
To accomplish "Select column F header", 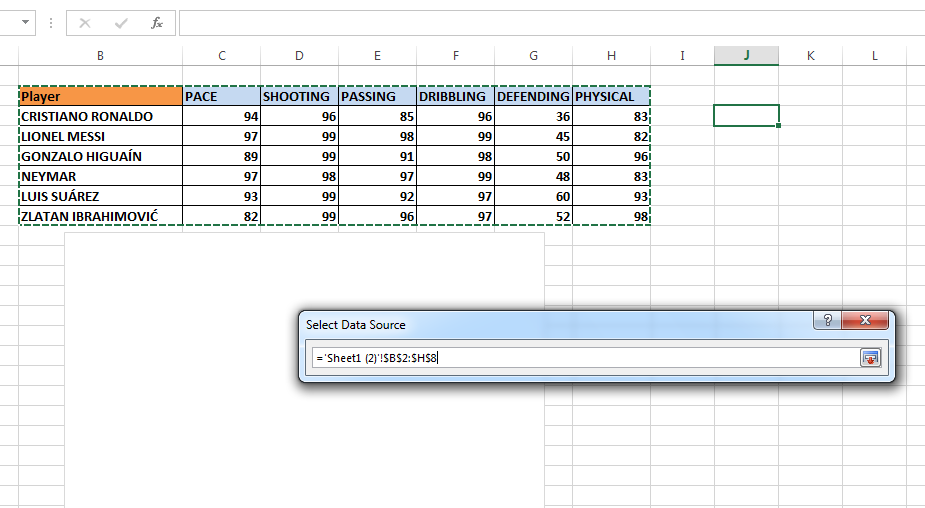I will point(455,55).
